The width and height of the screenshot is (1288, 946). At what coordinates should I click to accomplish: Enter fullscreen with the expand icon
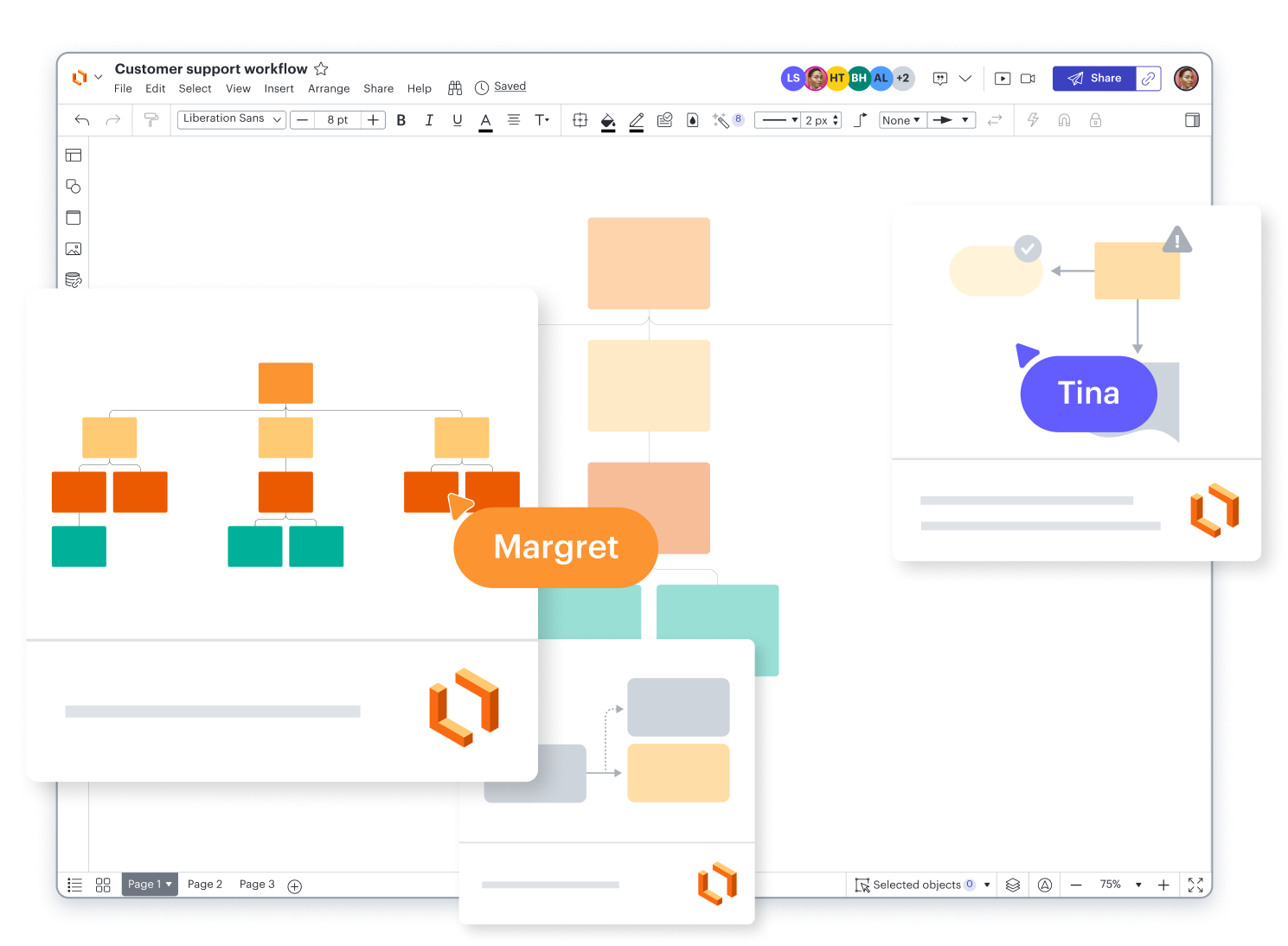1195,885
